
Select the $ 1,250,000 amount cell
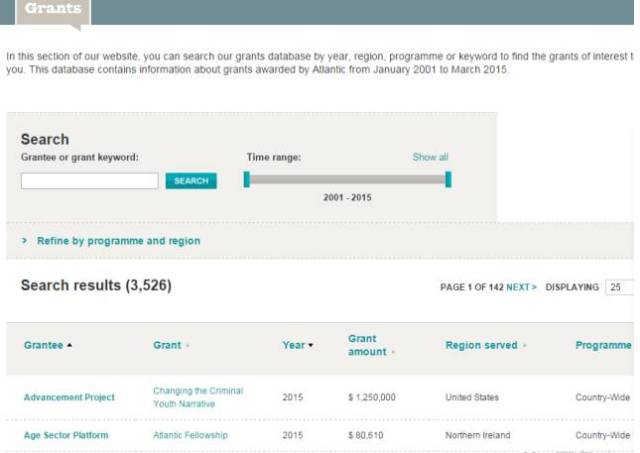[x=371, y=397]
